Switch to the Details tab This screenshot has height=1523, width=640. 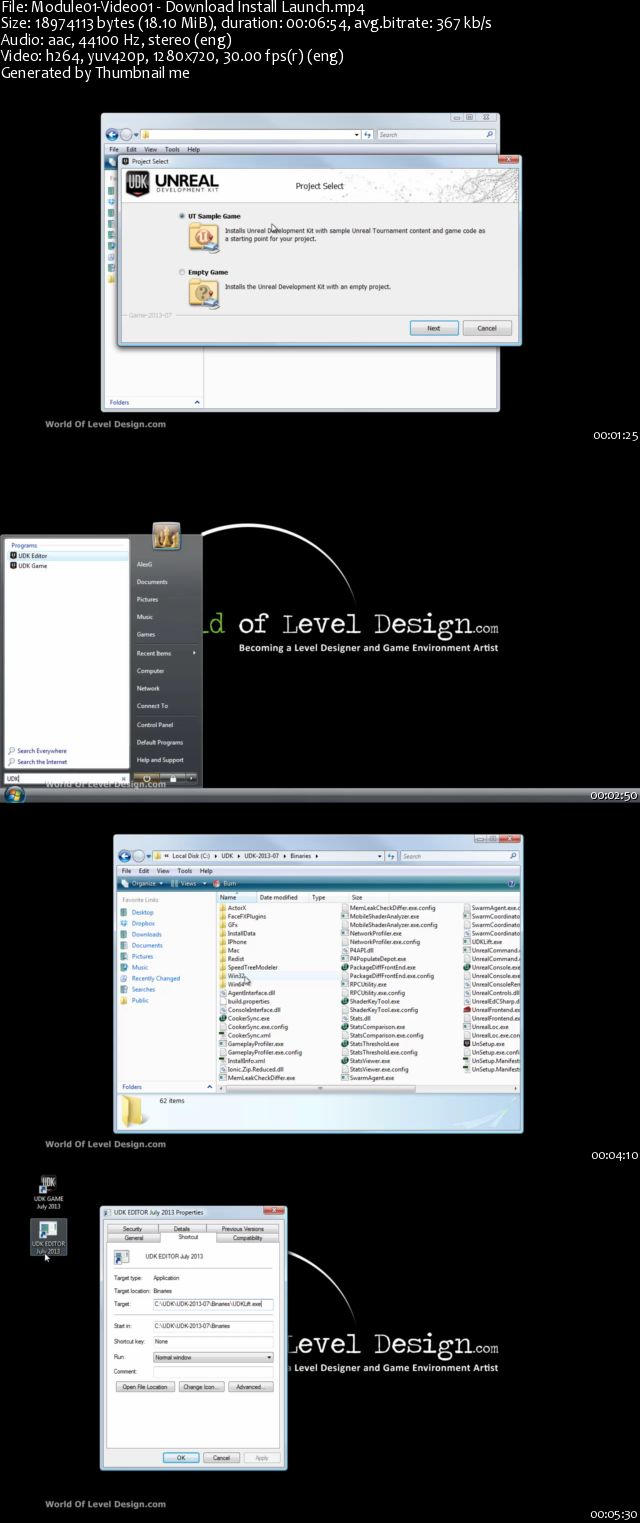(x=181, y=1229)
